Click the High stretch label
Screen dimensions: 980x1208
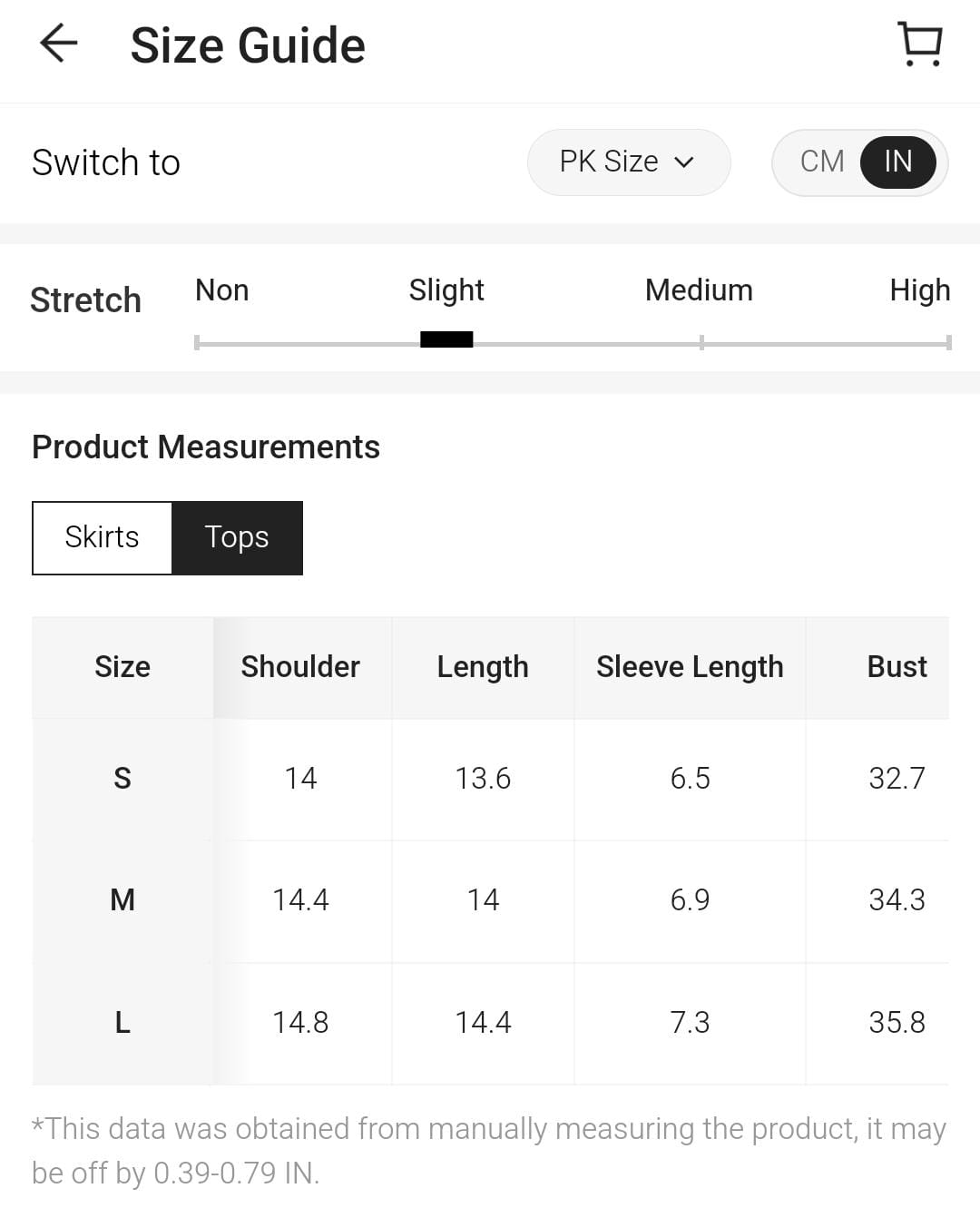point(919,290)
